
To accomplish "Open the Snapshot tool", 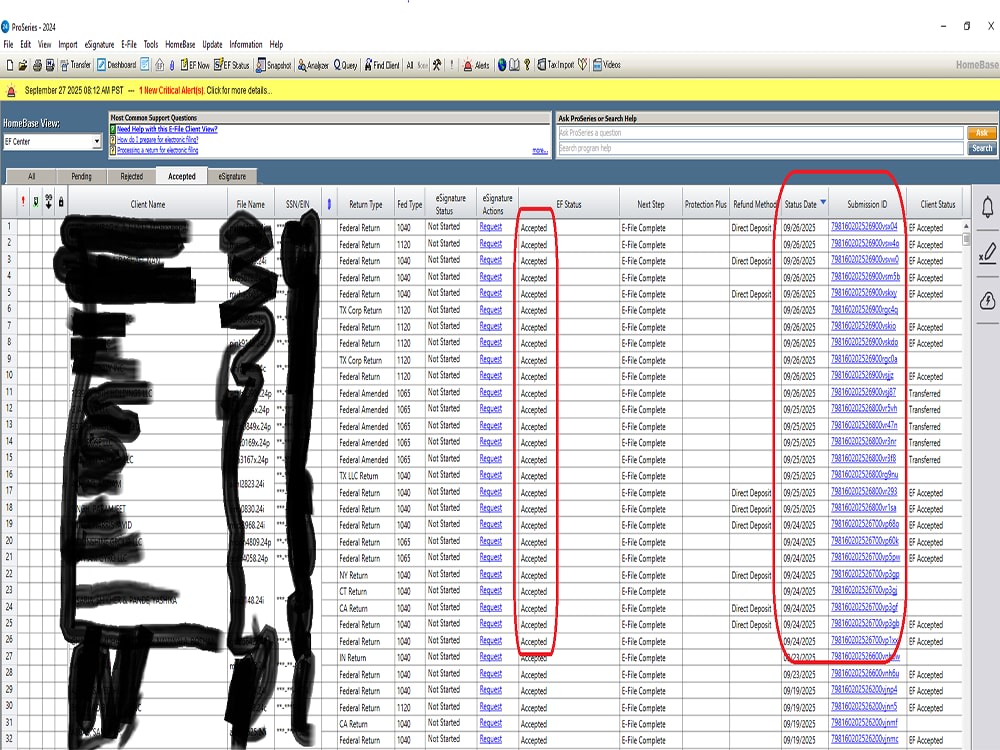I will (274, 65).
